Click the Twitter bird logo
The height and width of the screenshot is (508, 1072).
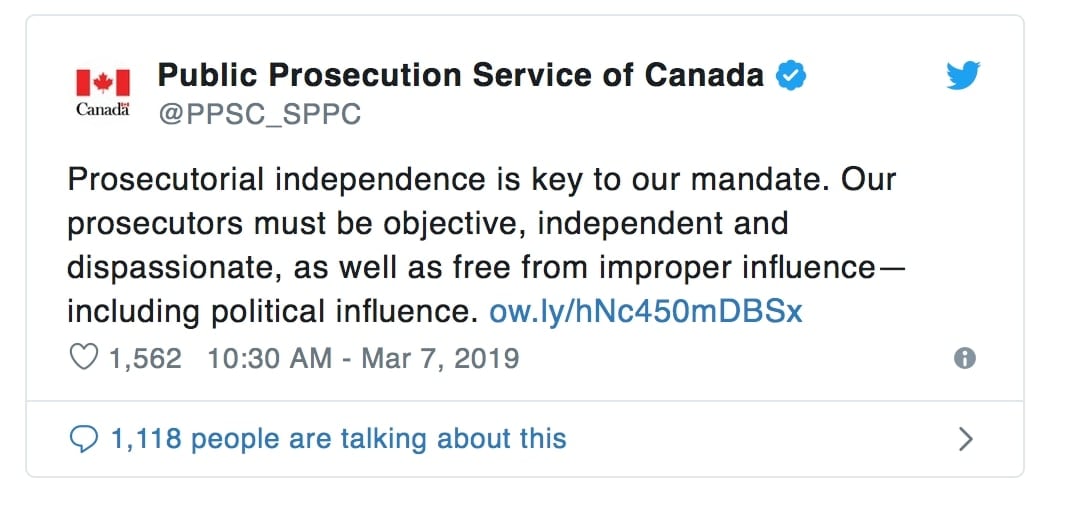click(963, 76)
